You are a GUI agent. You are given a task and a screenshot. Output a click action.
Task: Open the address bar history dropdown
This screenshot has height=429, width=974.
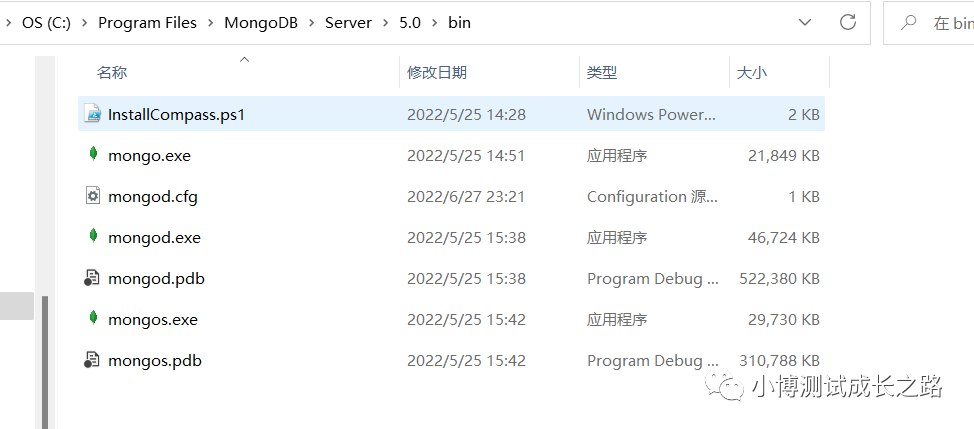point(805,22)
